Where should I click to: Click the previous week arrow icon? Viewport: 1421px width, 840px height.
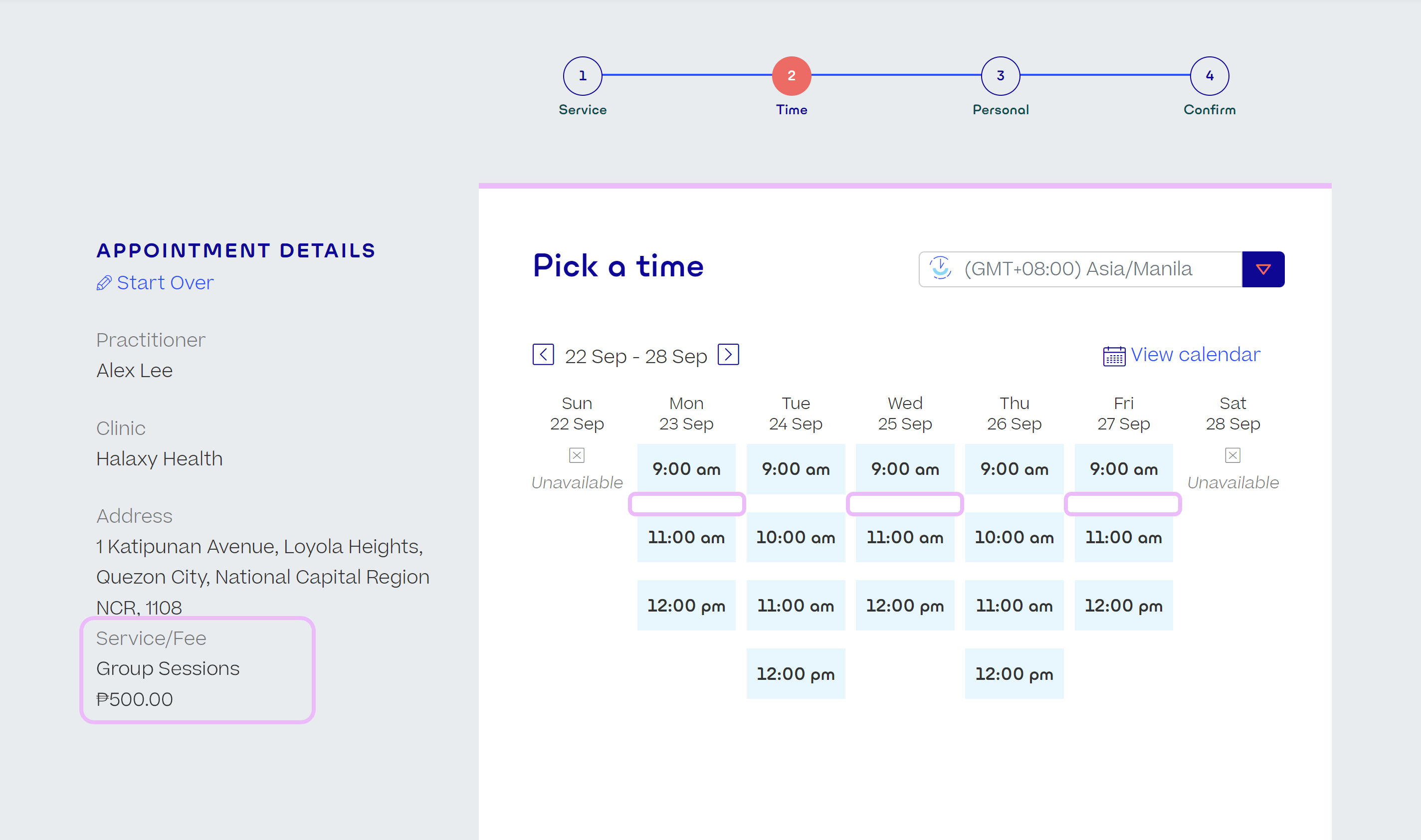coord(543,355)
